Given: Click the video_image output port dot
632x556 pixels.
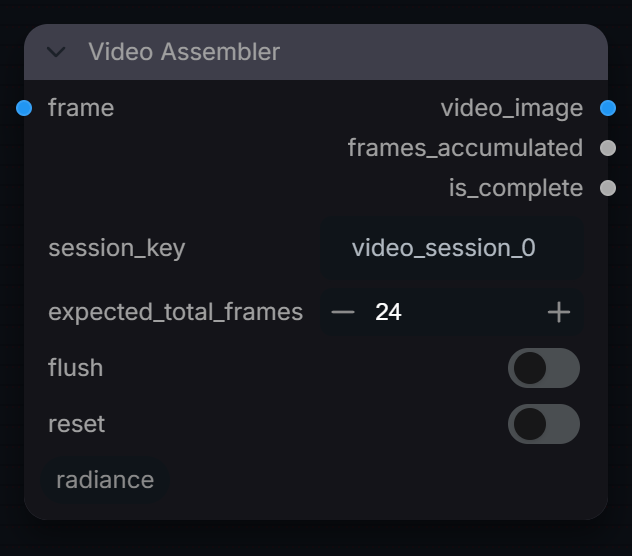Looking at the screenshot, I should click(608, 108).
